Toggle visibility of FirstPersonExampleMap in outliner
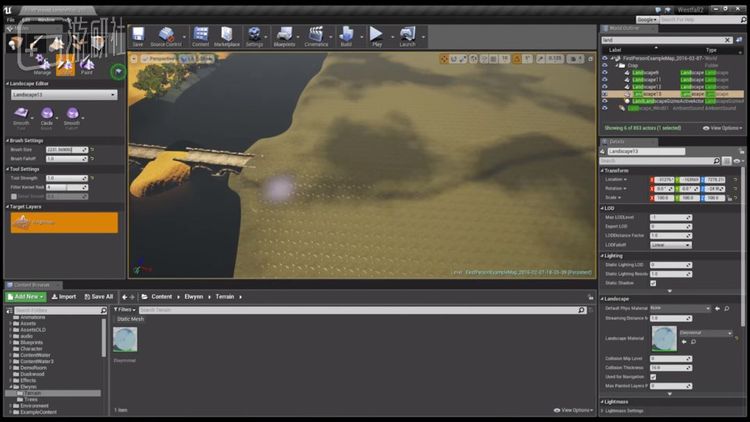The width and height of the screenshot is (750, 422). pos(604,59)
